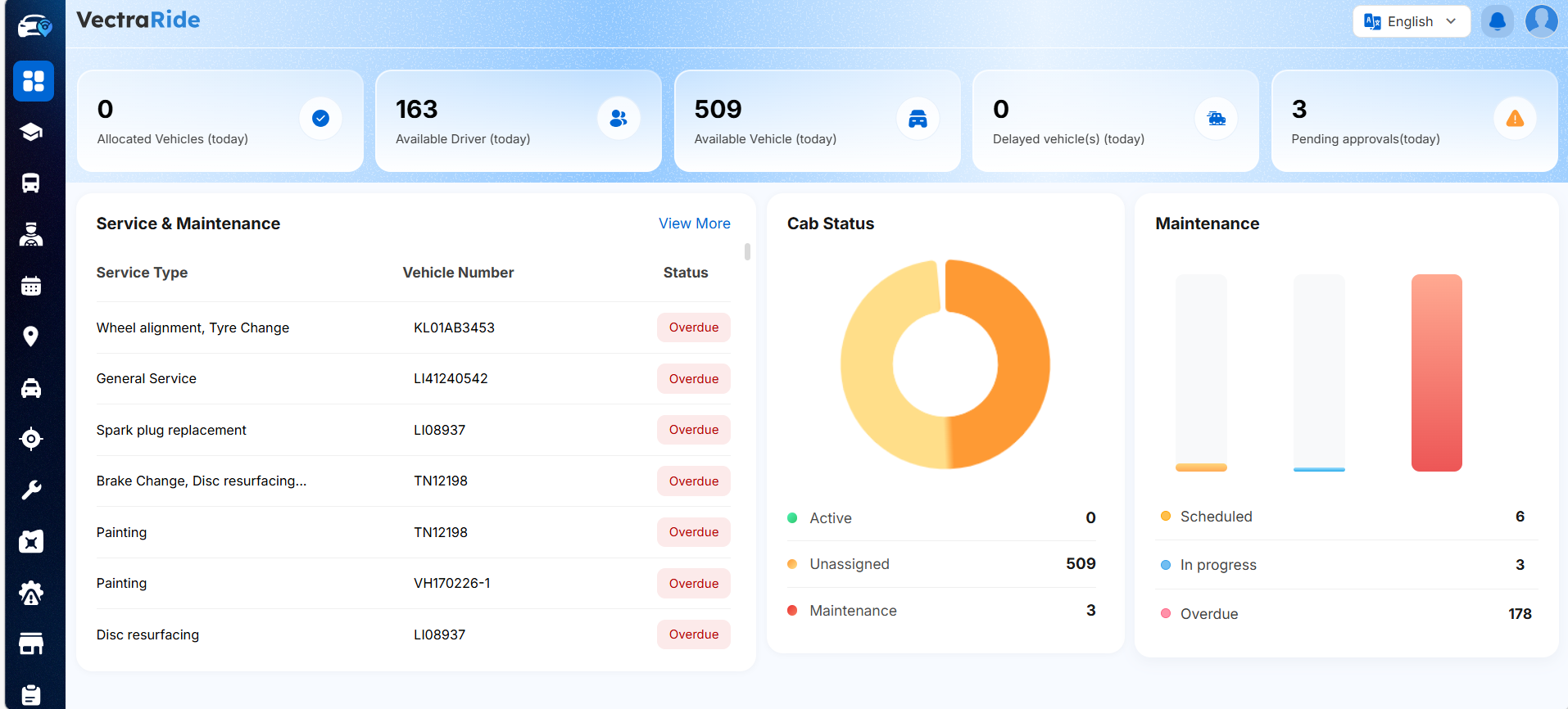Click the View More link

click(x=695, y=224)
